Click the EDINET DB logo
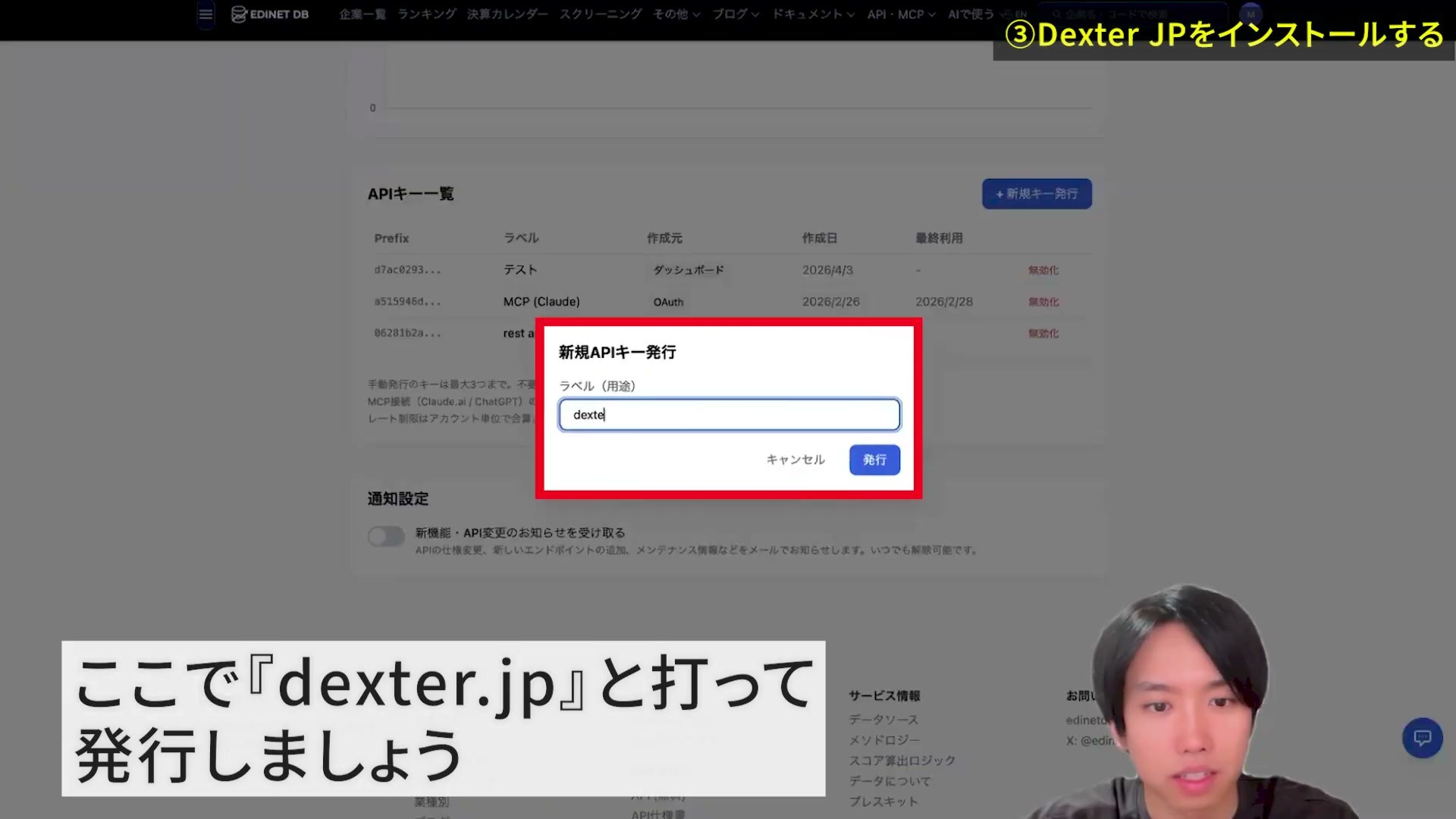 coord(270,14)
